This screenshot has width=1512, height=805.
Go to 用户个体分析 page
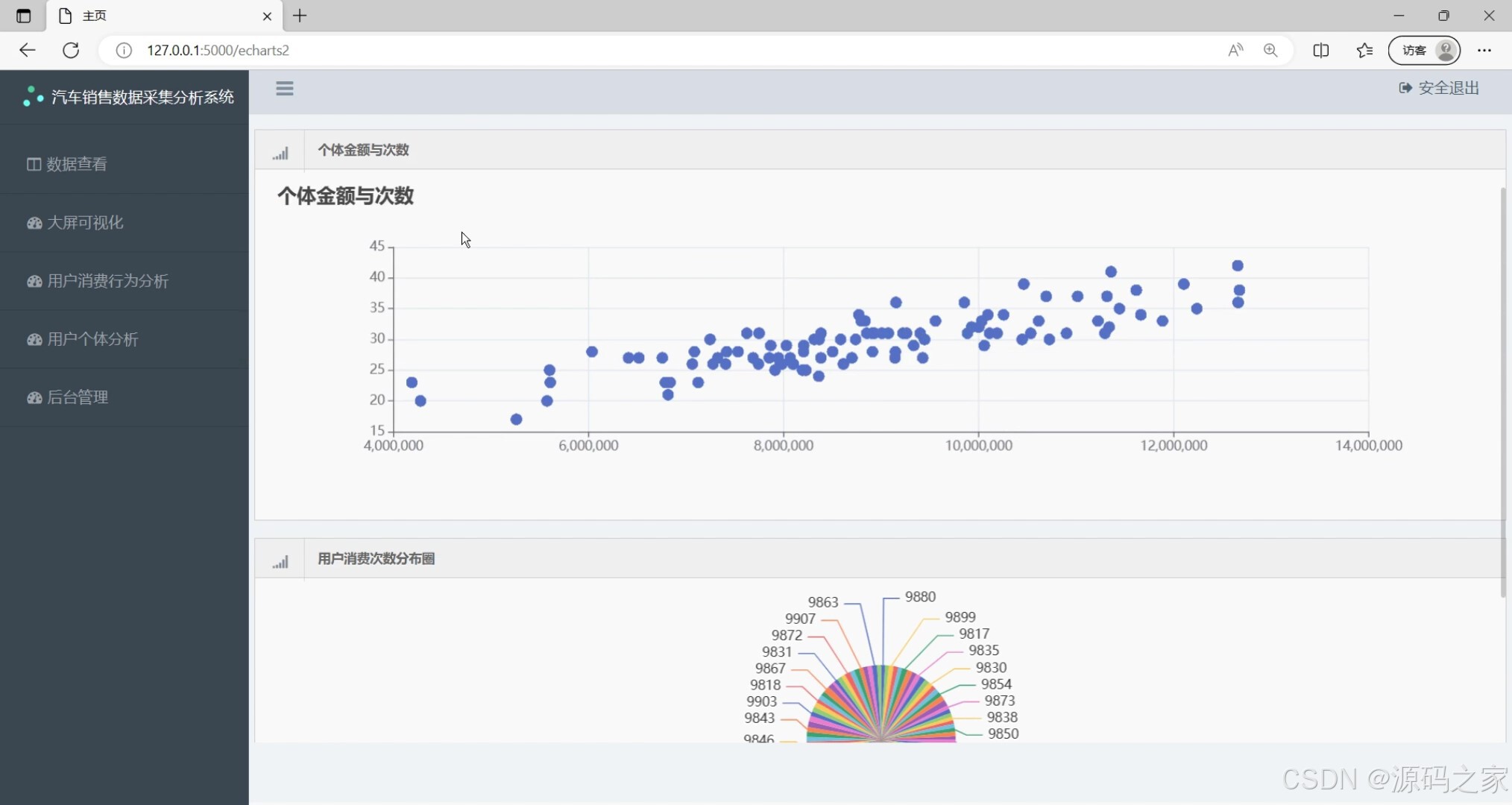pyautogui.click(x=92, y=339)
